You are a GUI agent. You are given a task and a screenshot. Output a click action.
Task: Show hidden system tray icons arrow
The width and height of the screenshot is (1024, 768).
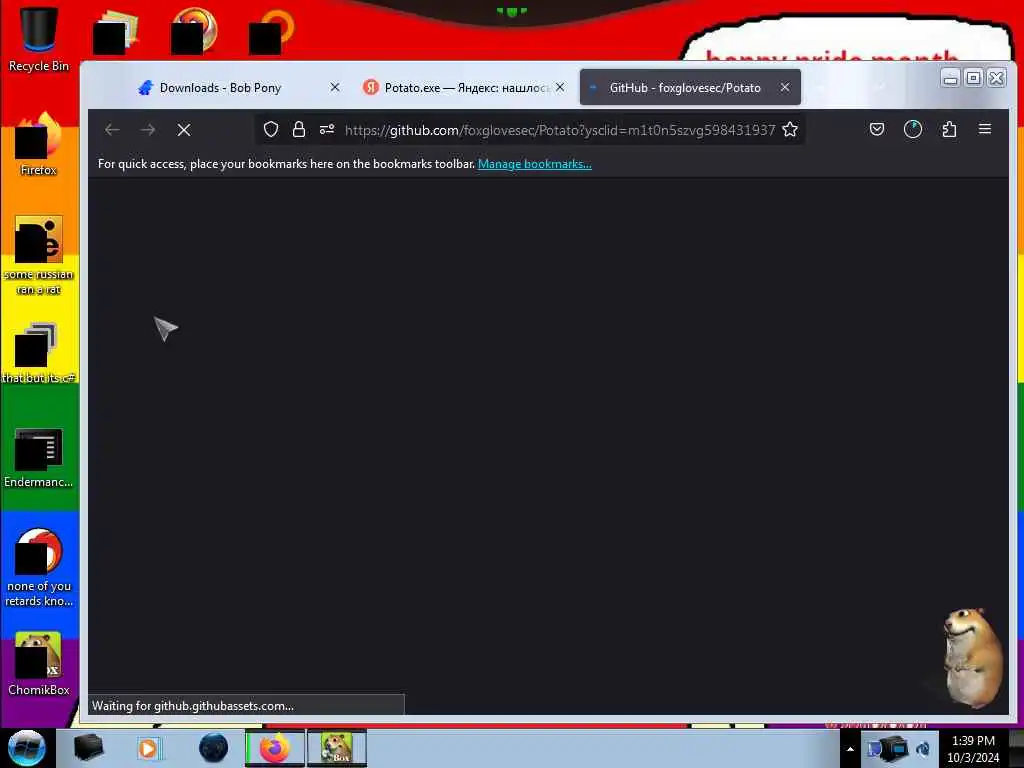pos(850,749)
